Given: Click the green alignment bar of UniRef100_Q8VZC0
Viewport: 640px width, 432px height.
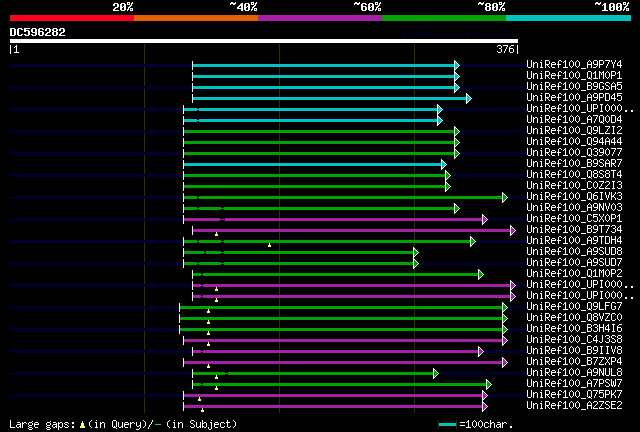Looking at the screenshot, I should (x=341, y=319).
